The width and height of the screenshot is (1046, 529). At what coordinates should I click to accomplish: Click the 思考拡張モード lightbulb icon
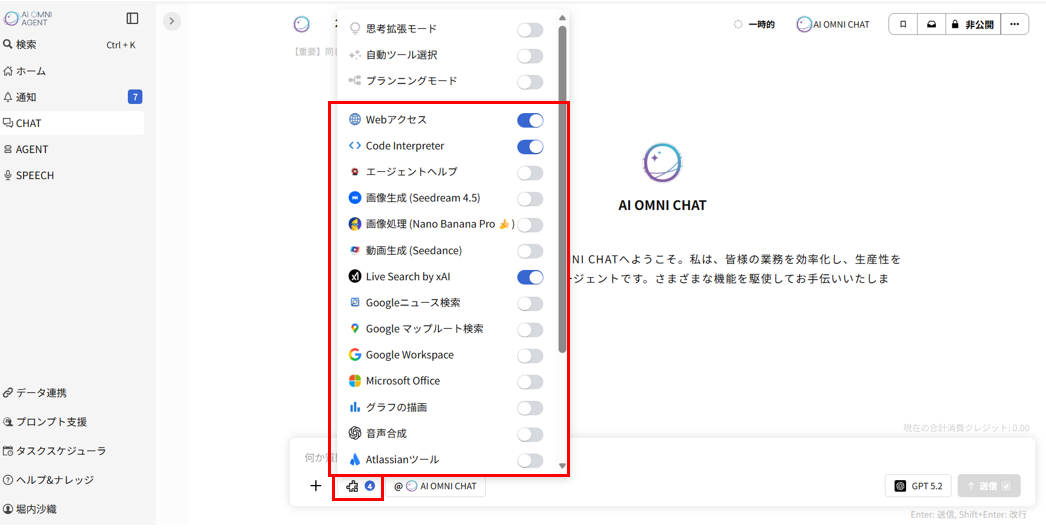[355, 29]
